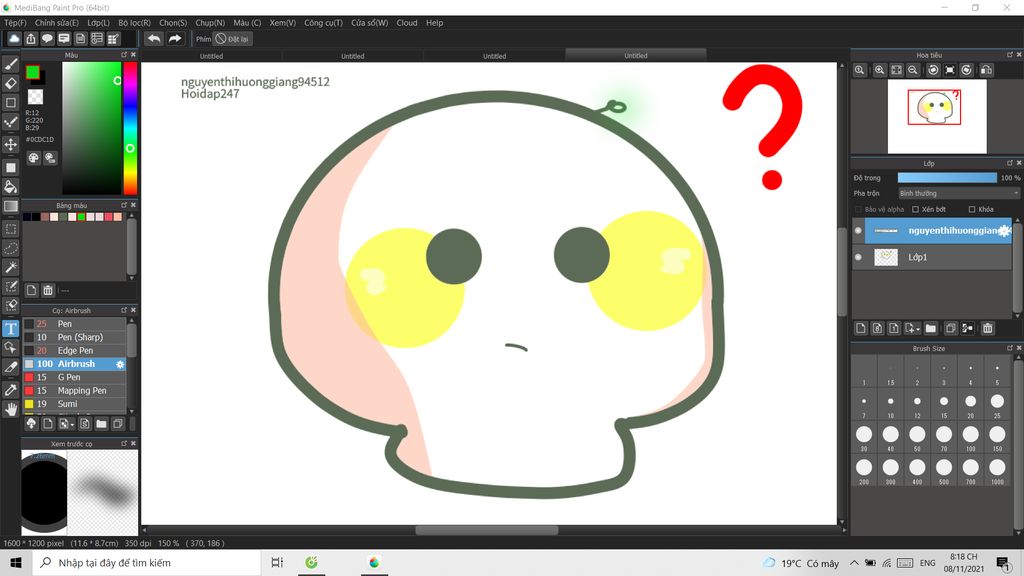The height and width of the screenshot is (576, 1024).
Task: Switch to the first Untitled tab
Action: (212, 56)
